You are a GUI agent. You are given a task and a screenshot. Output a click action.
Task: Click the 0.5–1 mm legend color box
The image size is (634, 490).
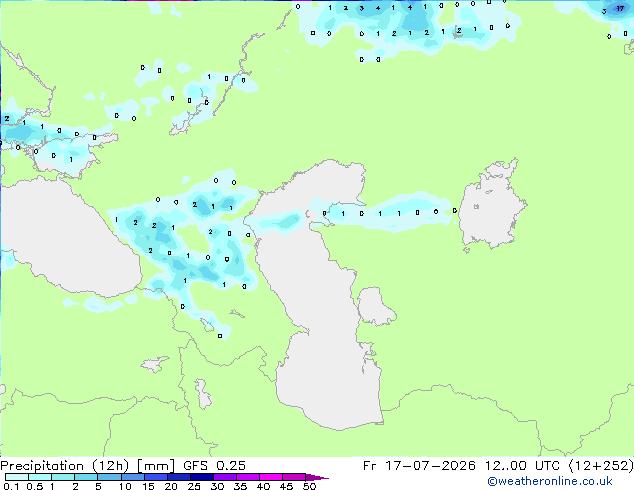40,477
